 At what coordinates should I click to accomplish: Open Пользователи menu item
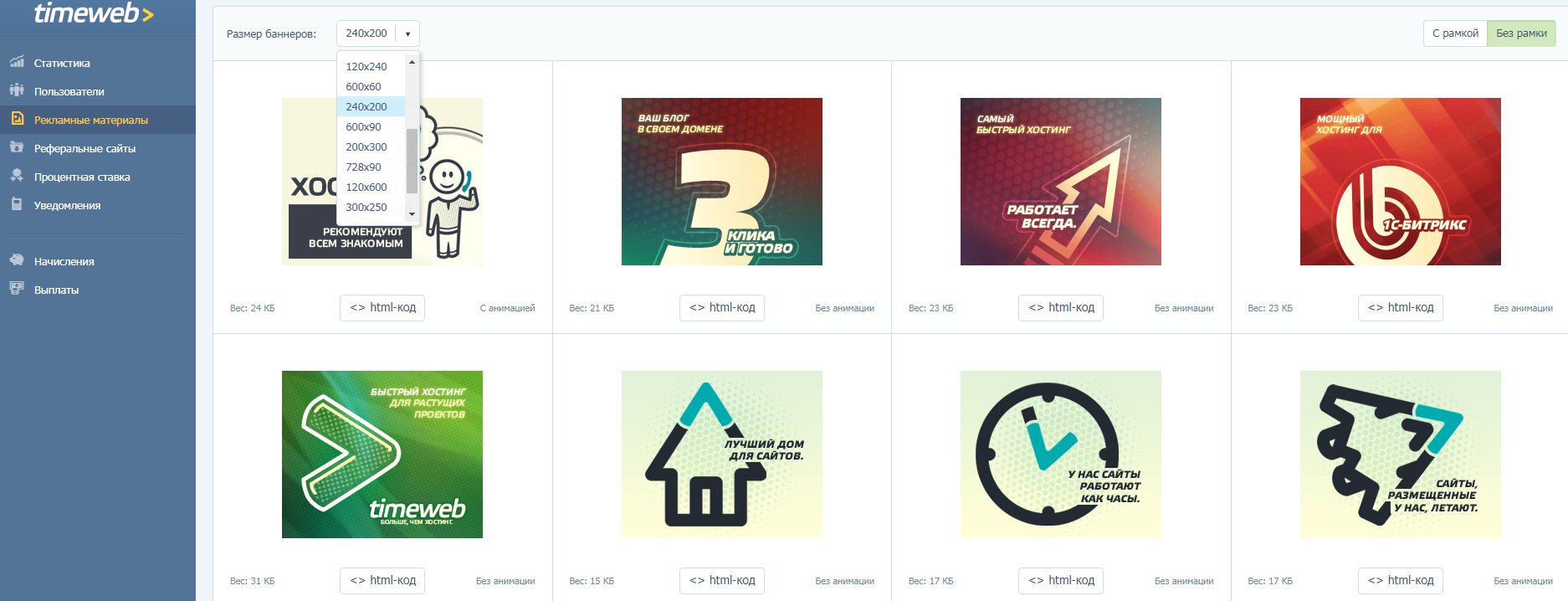point(69,92)
